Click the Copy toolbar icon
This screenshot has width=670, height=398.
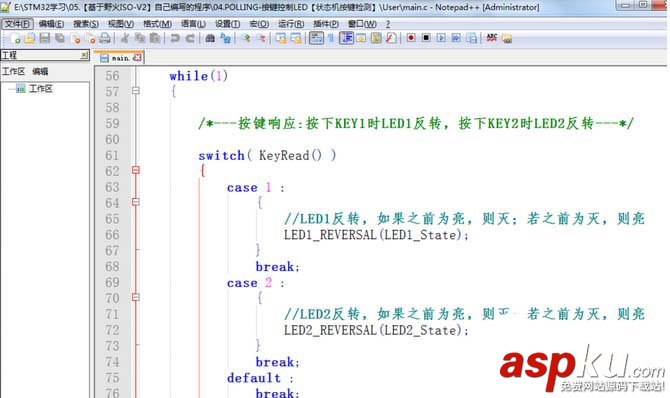click(140, 38)
